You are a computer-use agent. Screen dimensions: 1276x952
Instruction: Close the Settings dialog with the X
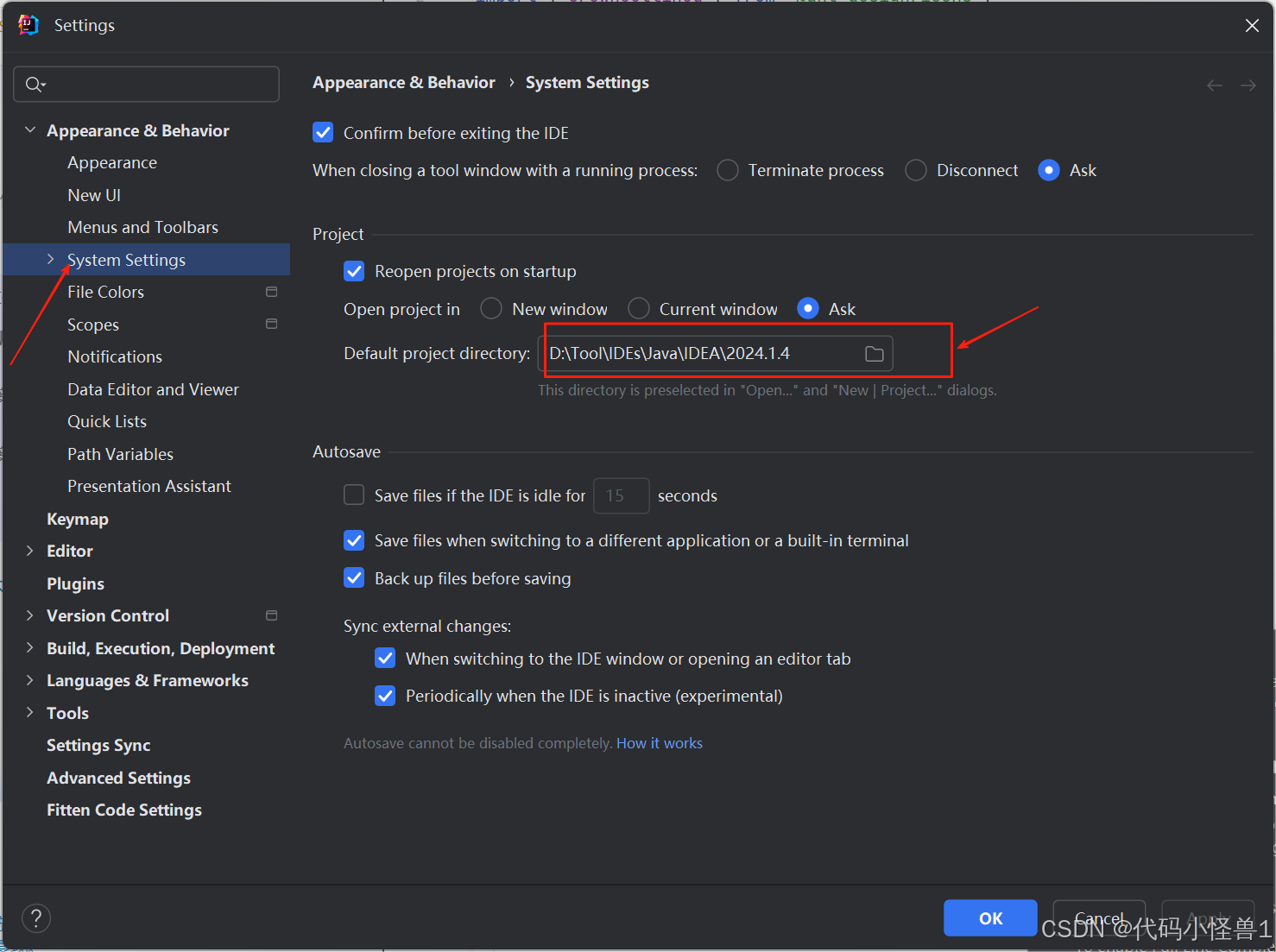click(1252, 26)
